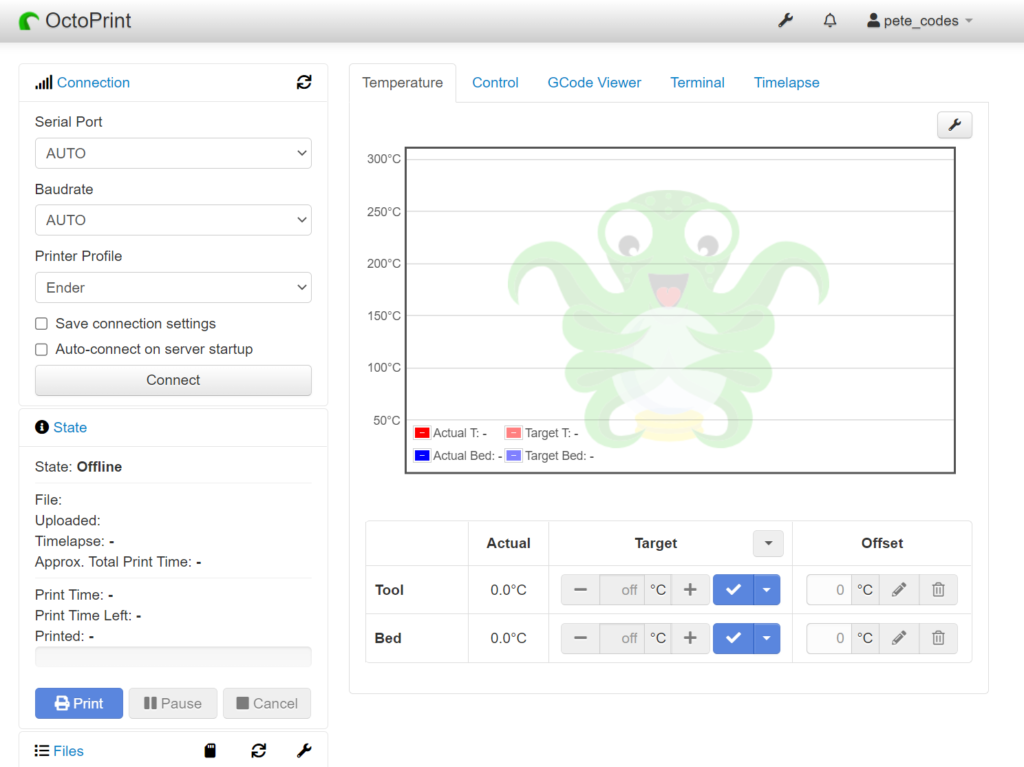Increase Bed target temperature with plus
Screen dimensions: 1024x767
click(x=690, y=638)
